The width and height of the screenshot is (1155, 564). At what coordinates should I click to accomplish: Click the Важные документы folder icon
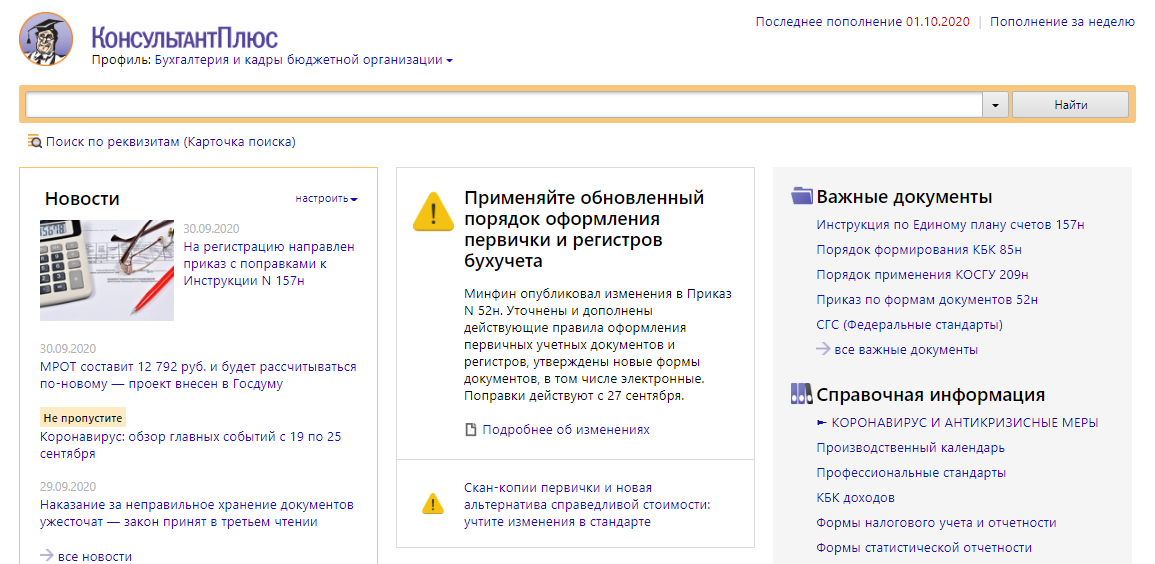point(801,196)
